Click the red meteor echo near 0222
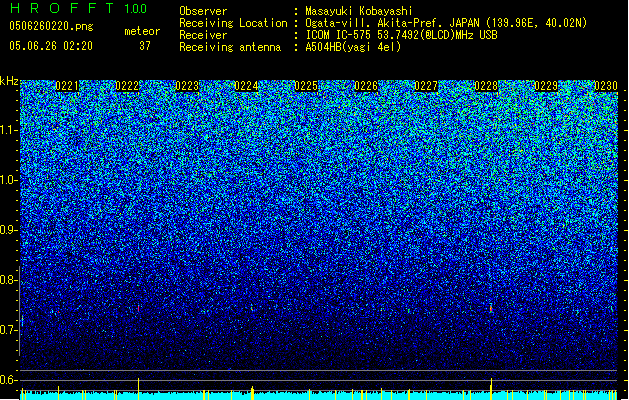The height and width of the screenshot is (400, 629). (x=138, y=308)
